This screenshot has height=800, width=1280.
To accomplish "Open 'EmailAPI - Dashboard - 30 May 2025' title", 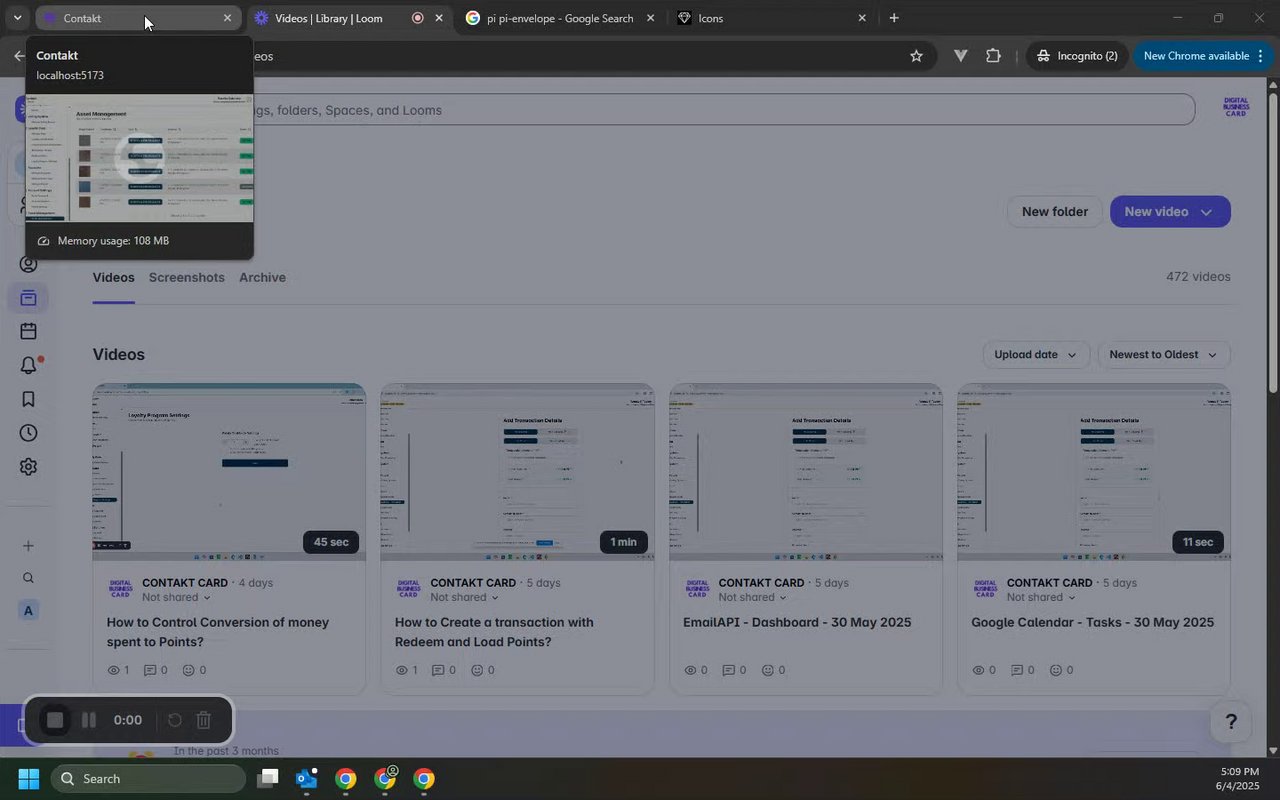I will (x=797, y=622).
